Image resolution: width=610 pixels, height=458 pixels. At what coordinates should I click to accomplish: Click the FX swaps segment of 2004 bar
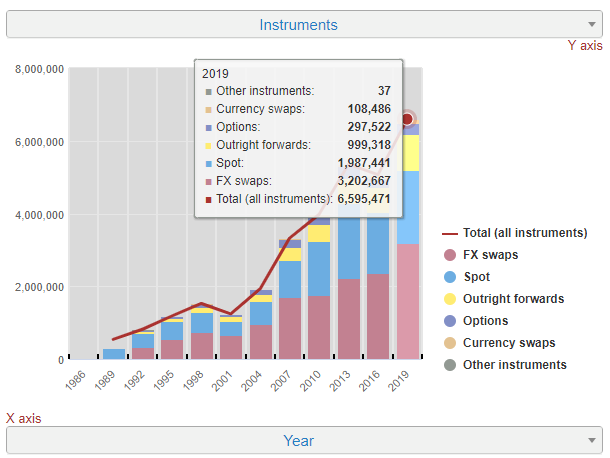click(x=261, y=342)
